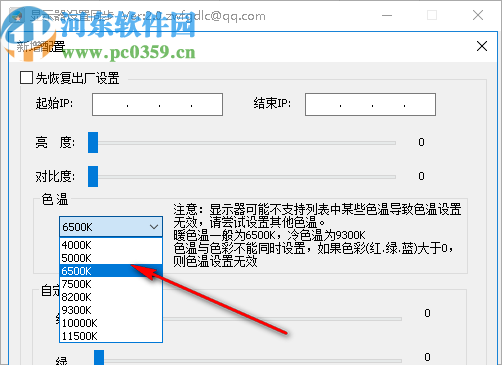Close the main 显示器设置同步 window
This screenshot has height=365, width=502.
478,15
